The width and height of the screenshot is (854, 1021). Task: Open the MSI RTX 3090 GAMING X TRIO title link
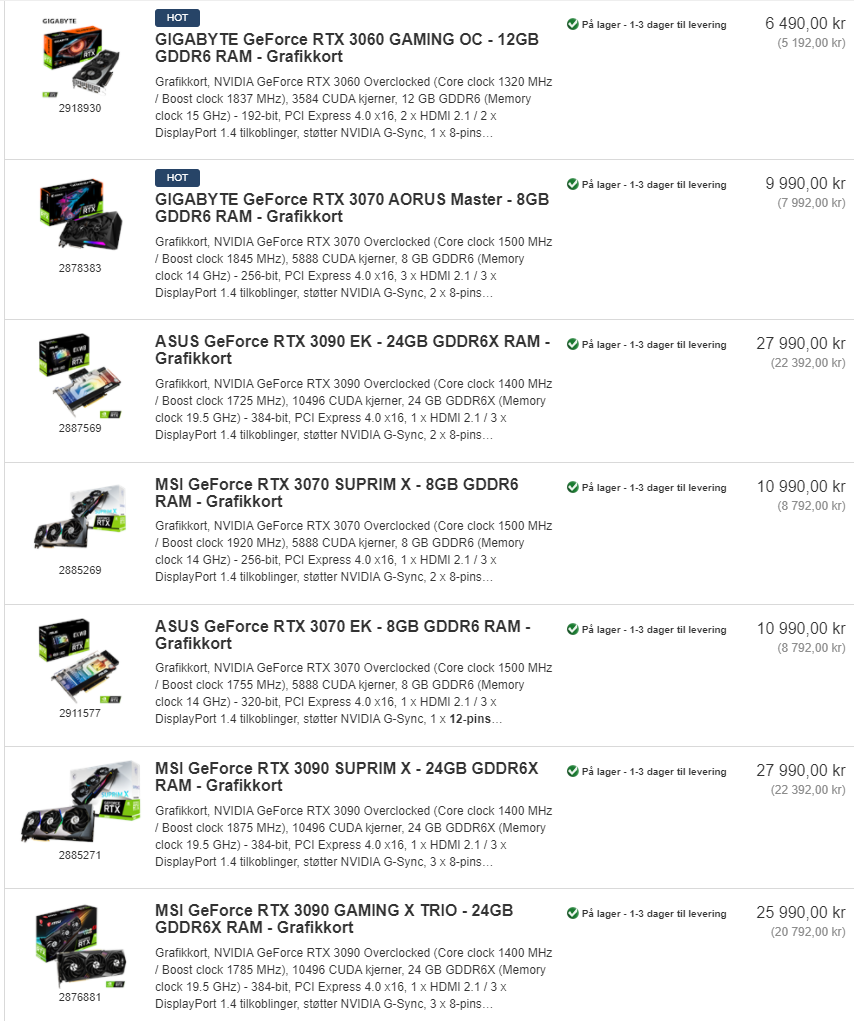tap(334, 919)
